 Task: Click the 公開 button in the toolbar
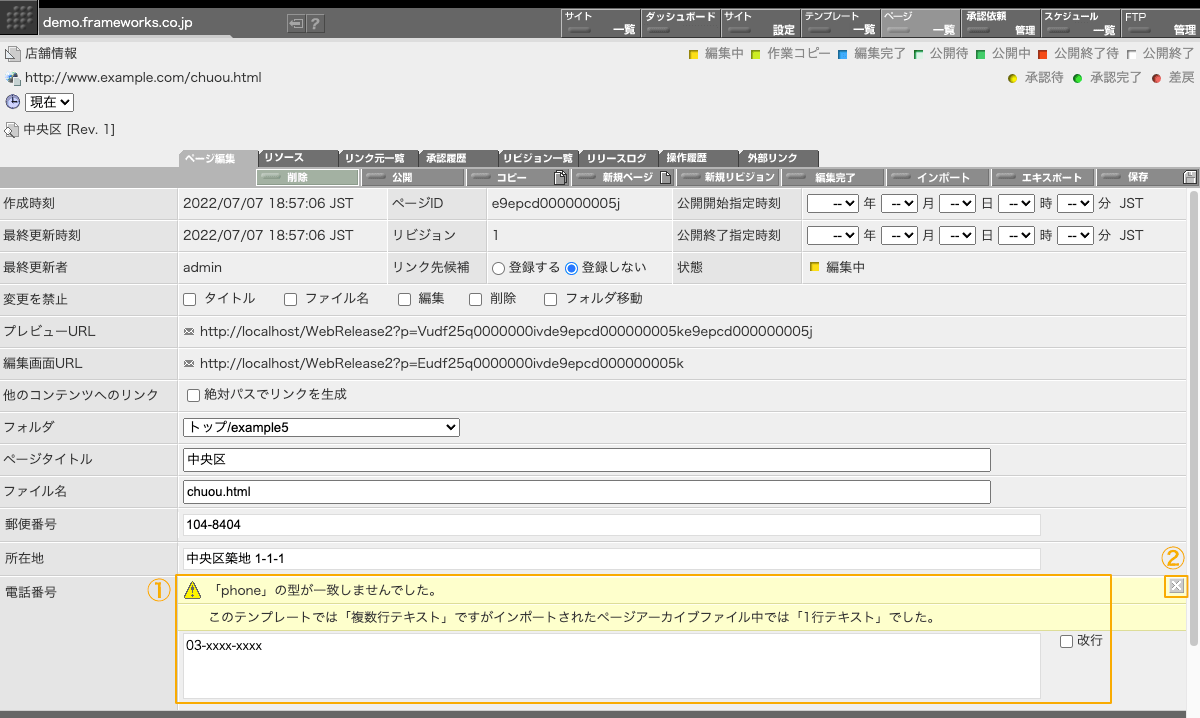click(413, 176)
